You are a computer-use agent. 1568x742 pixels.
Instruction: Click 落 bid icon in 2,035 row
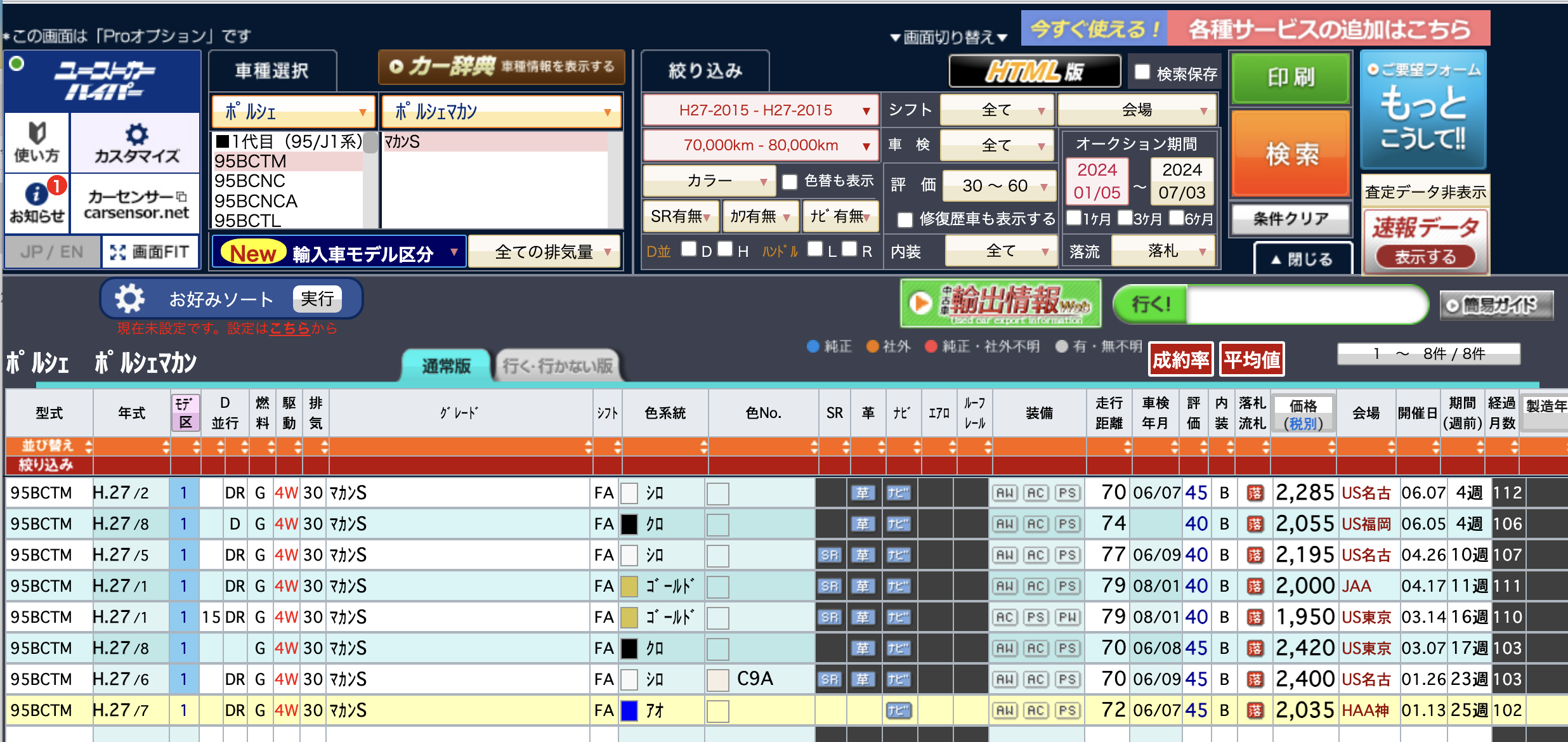(x=1255, y=711)
